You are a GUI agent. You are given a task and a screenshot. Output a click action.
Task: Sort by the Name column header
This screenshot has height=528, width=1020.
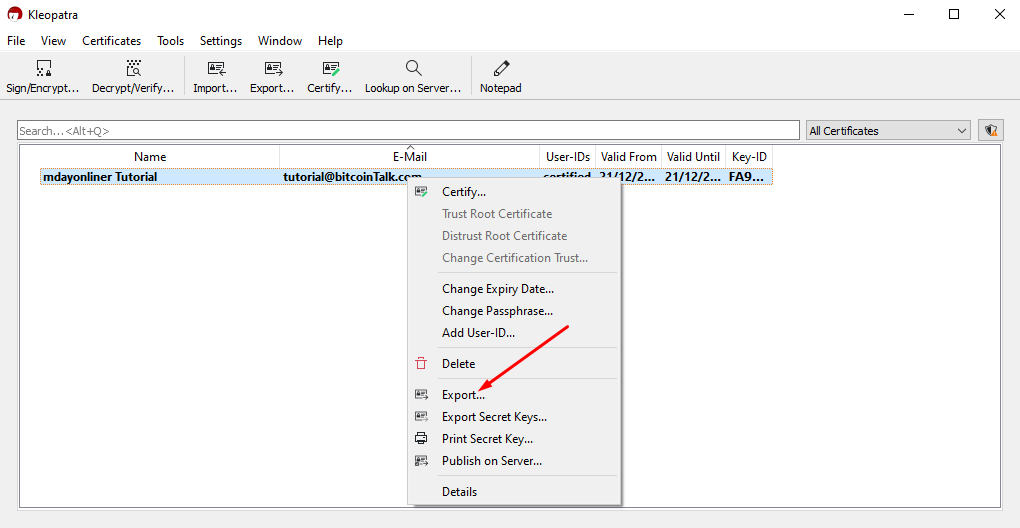150,157
